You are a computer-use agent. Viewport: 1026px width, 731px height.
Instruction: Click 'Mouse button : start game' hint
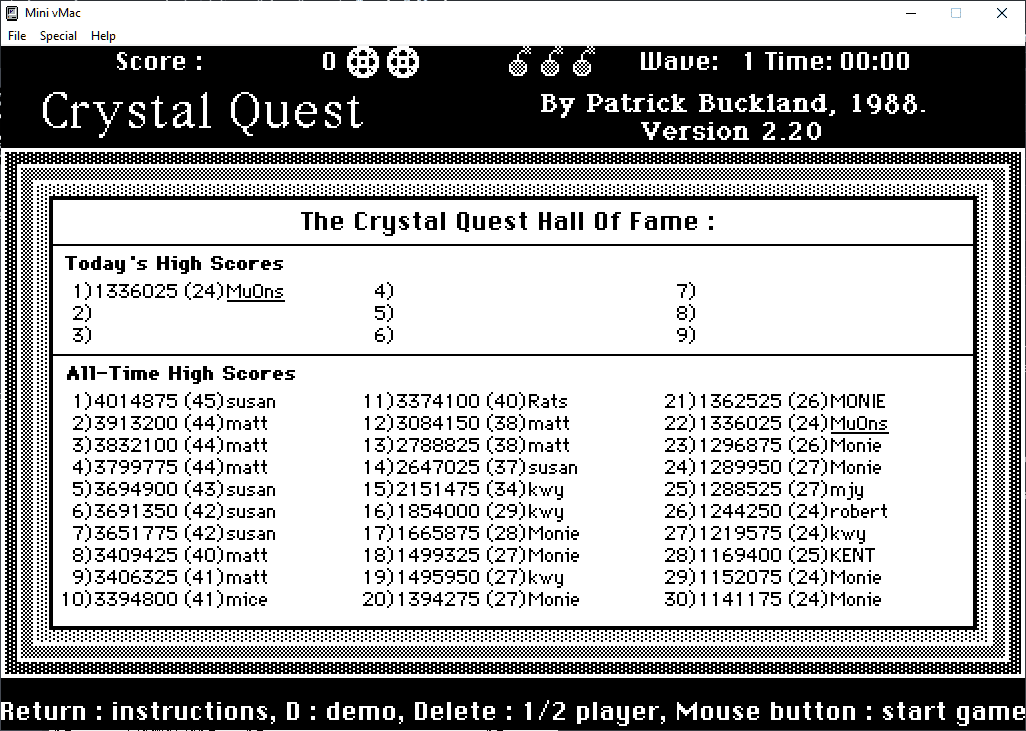point(851,712)
